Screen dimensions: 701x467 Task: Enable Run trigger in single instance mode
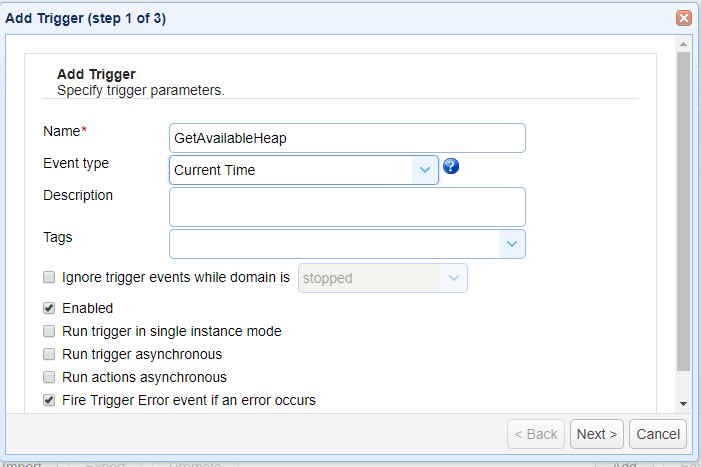click(49, 331)
